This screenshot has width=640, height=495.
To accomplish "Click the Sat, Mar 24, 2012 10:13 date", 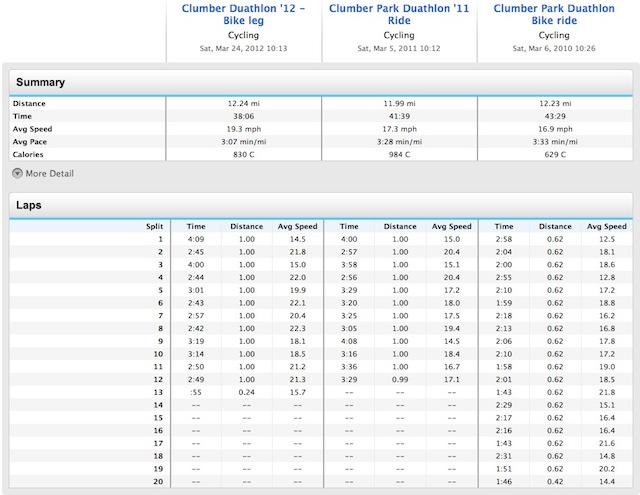I will click(x=243, y=49).
